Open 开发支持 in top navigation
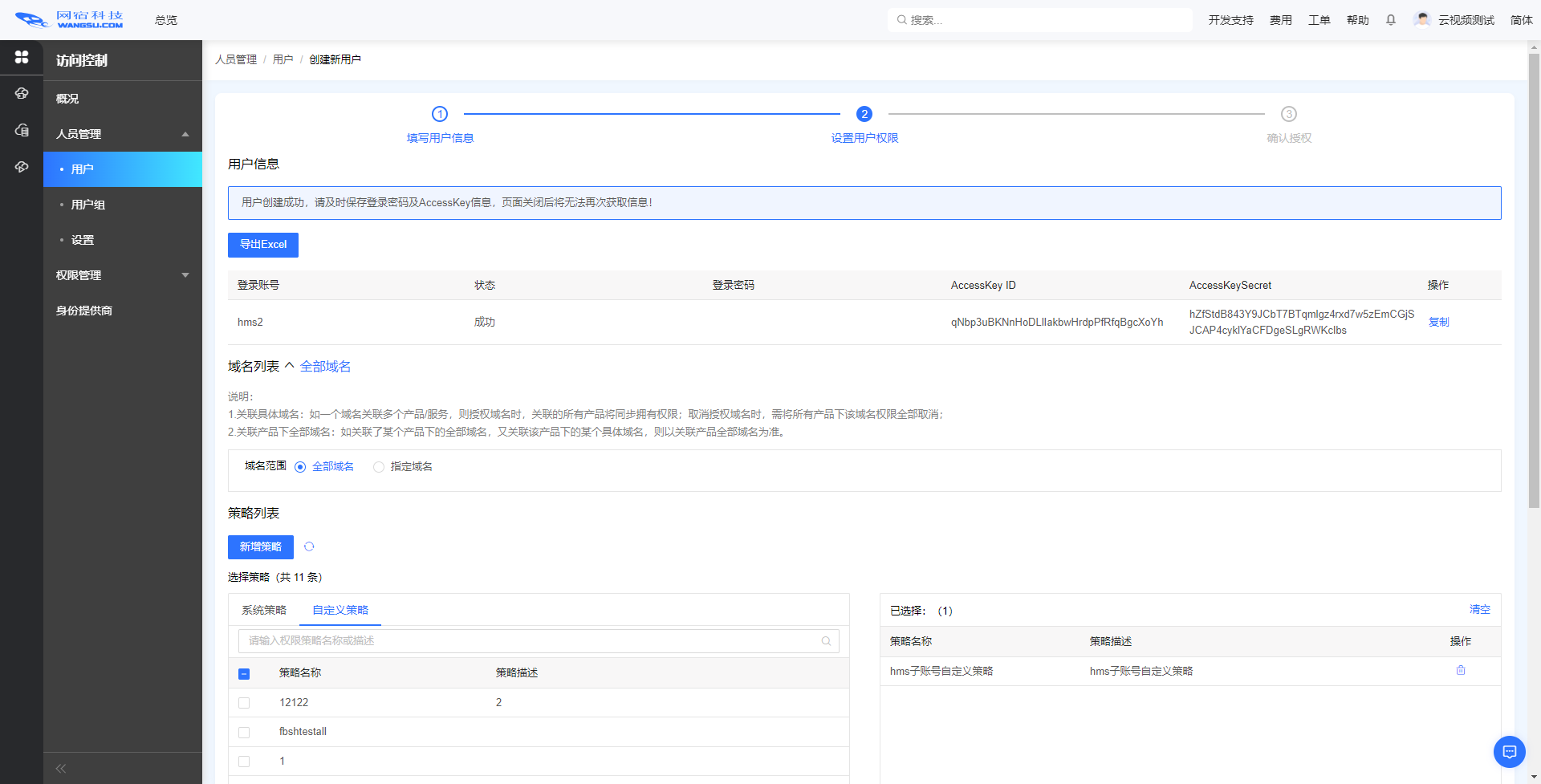The width and height of the screenshot is (1541, 784). click(1230, 20)
